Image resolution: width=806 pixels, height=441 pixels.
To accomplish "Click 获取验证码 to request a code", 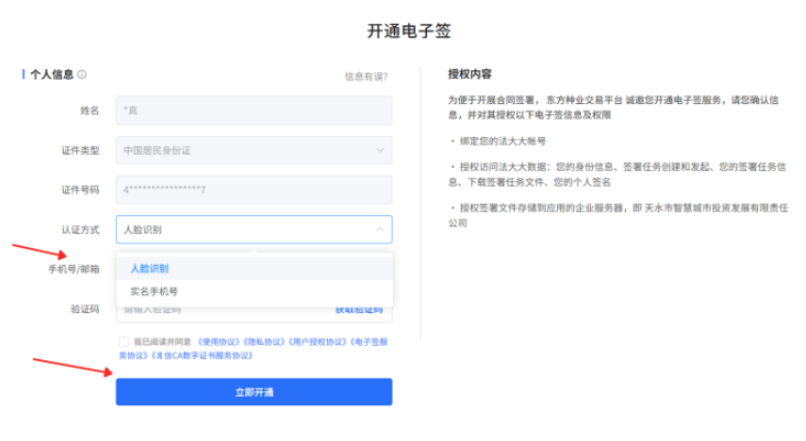I will 358,310.
